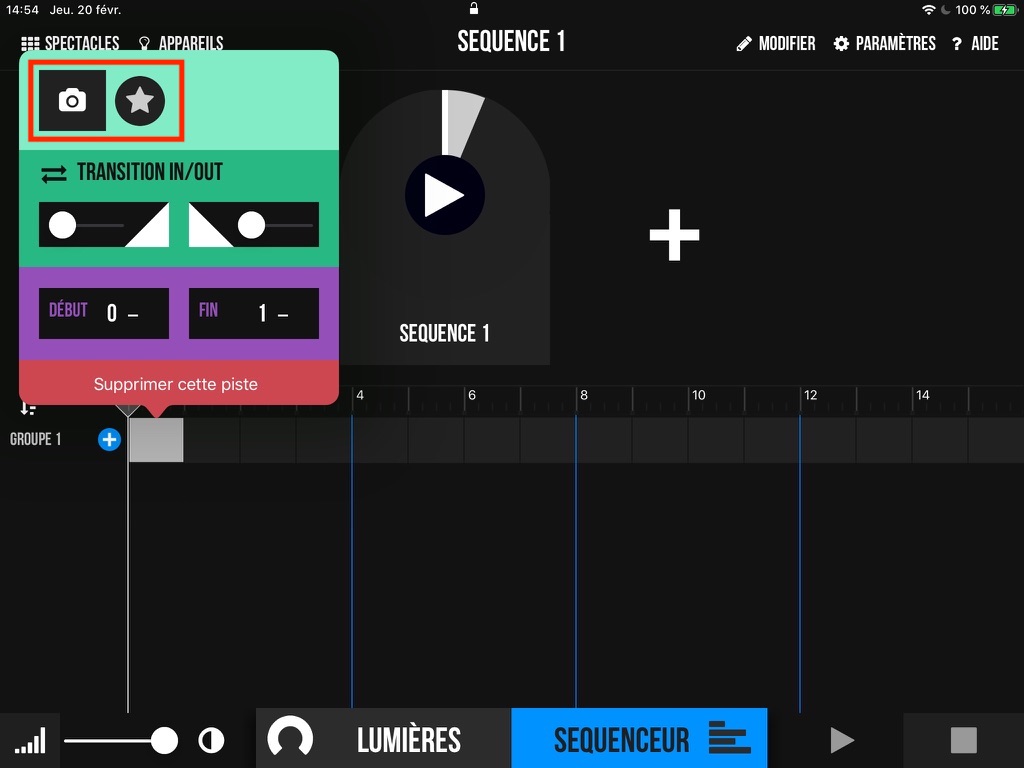Click the Transition In/Out swap arrows icon
The height and width of the screenshot is (768, 1024).
coord(54,174)
